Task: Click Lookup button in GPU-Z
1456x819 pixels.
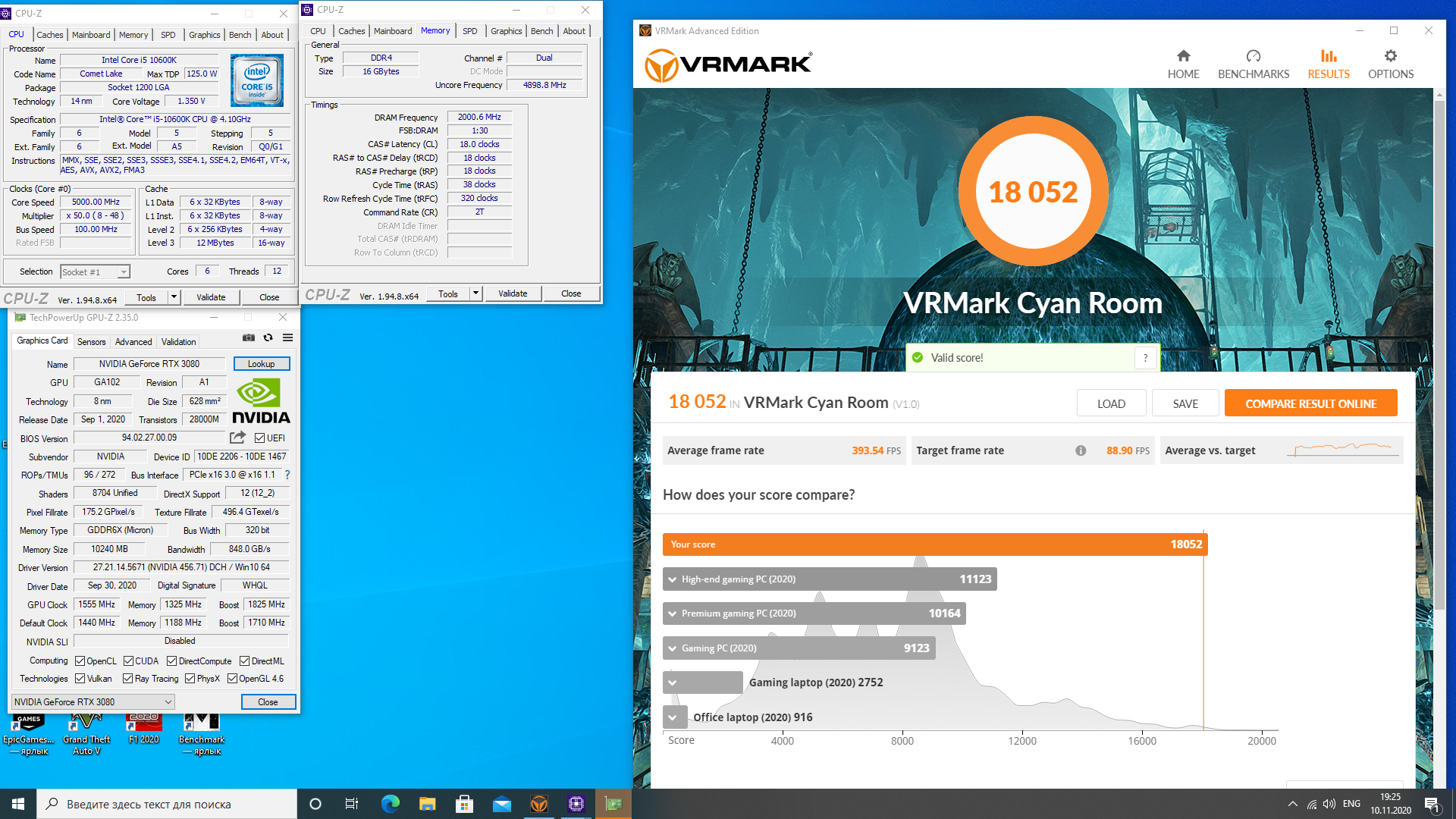Action: coord(262,364)
